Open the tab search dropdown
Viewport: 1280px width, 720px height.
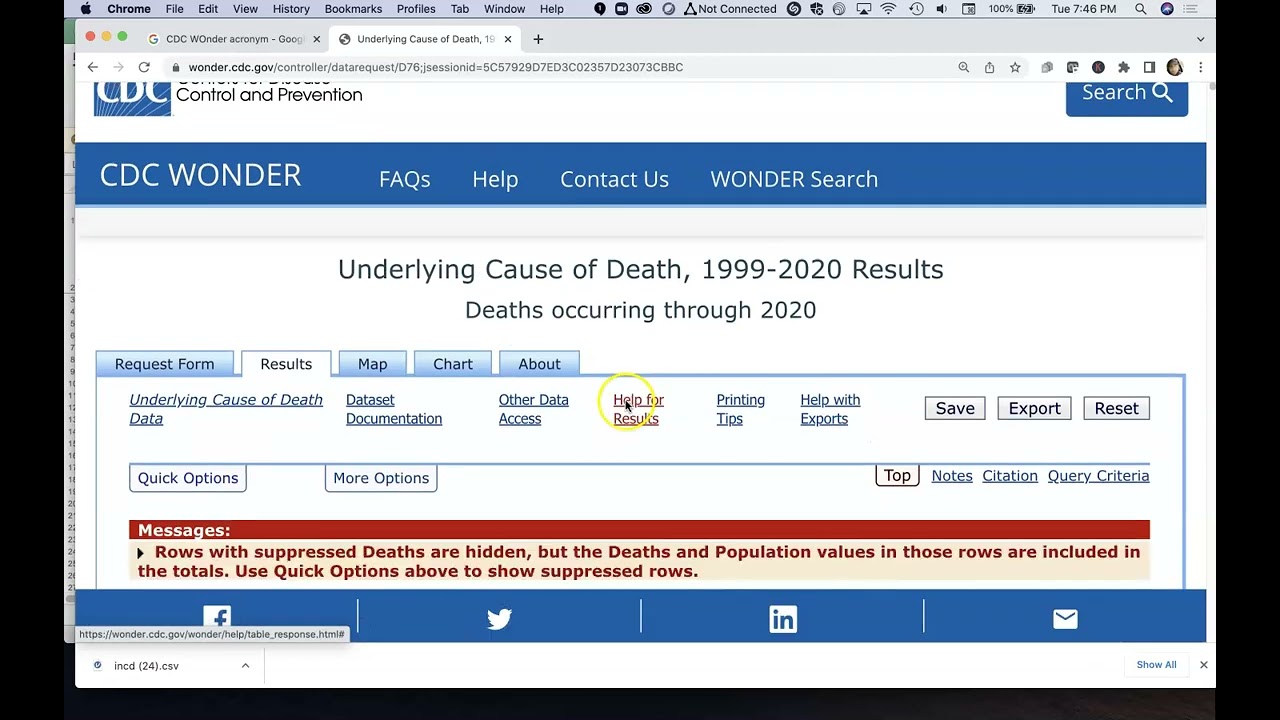click(1200, 39)
